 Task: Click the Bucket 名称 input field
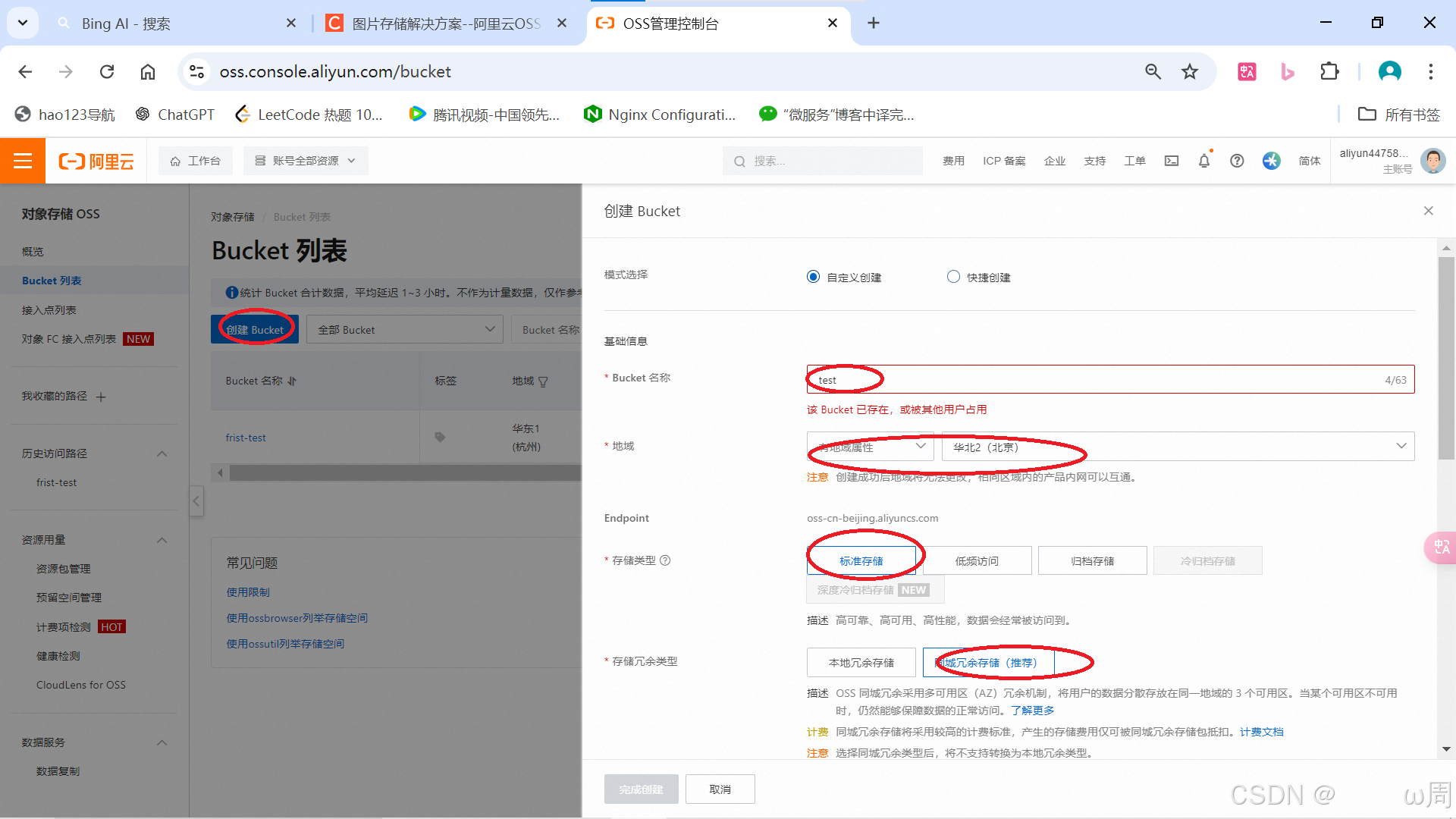pyautogui.click(x=1100, y=379)
